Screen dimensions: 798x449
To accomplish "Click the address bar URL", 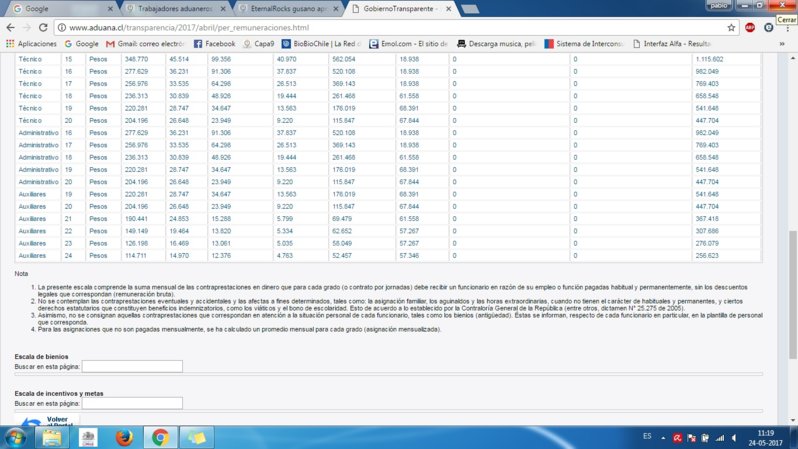I will point(189,28).
